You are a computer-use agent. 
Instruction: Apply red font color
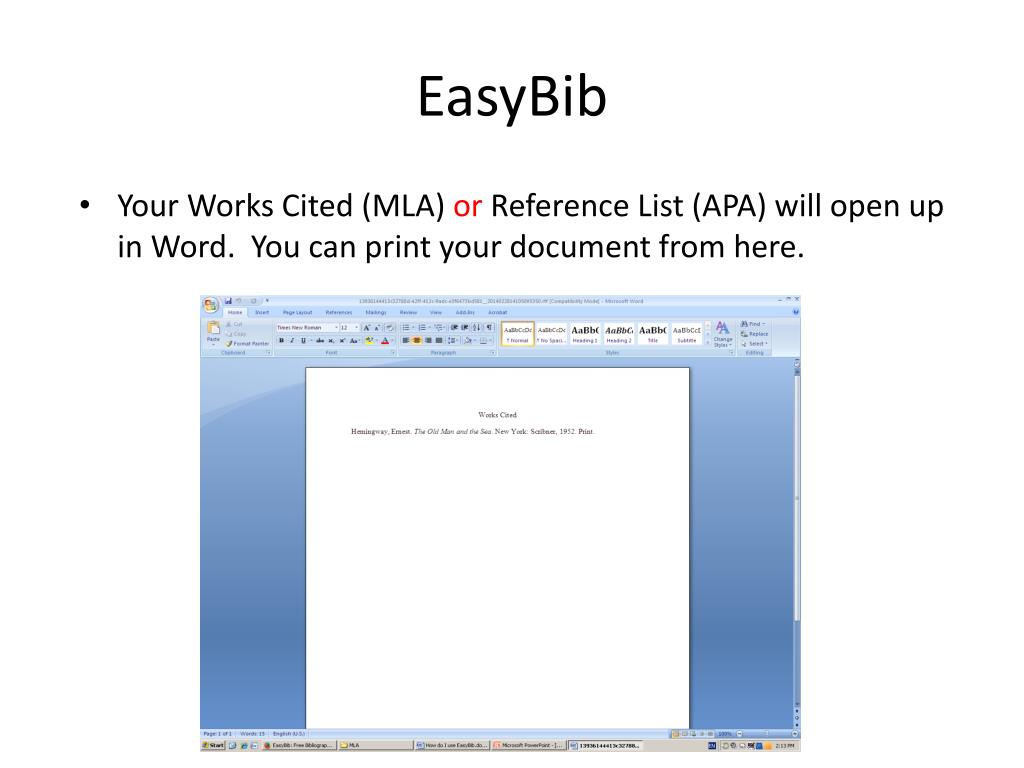385,340
